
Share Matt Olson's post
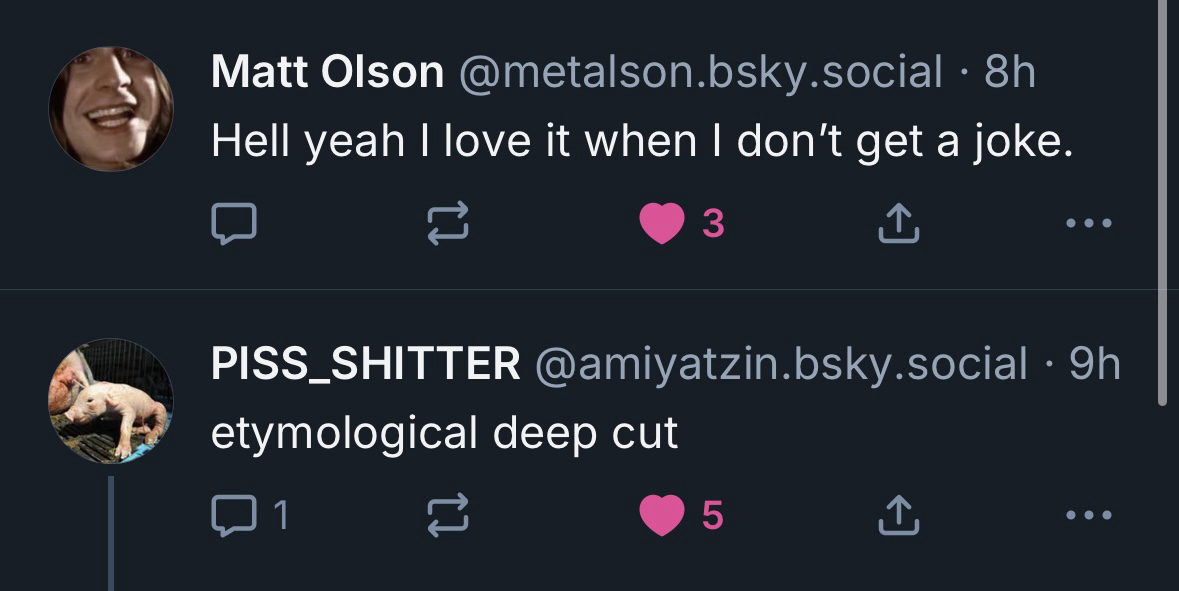click(x=897, y=224)
